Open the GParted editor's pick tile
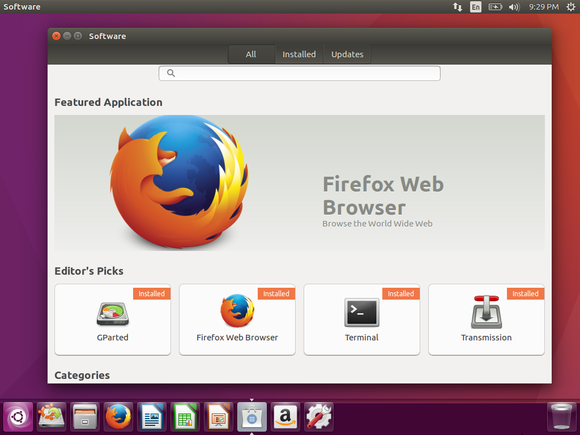Viewport: 580px width, 435px height. coord(112,320)
